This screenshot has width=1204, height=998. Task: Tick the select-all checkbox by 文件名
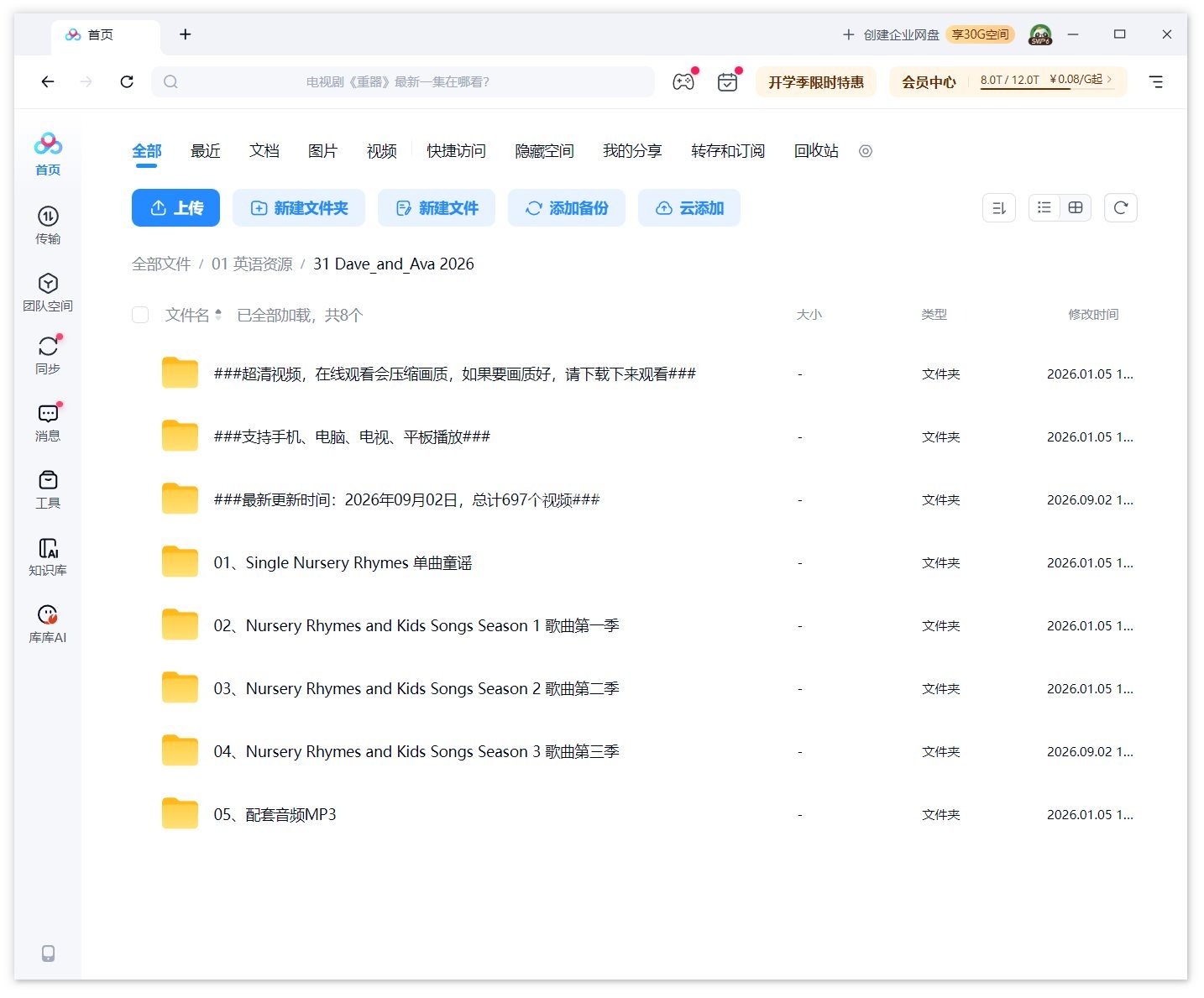pos(140,315)
